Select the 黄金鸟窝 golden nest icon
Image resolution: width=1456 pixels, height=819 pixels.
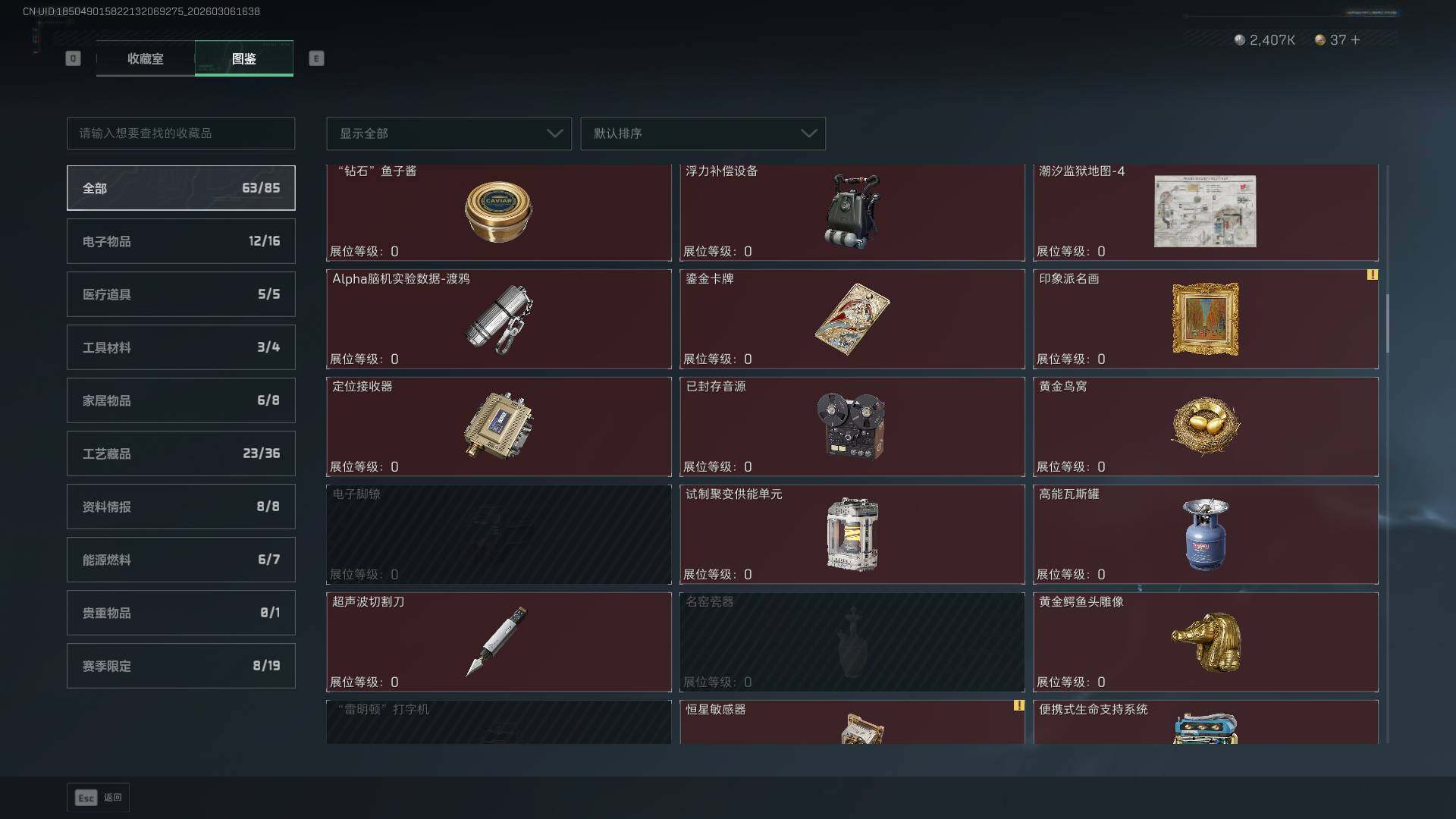pyautogui.click(x=1205, y=426)
